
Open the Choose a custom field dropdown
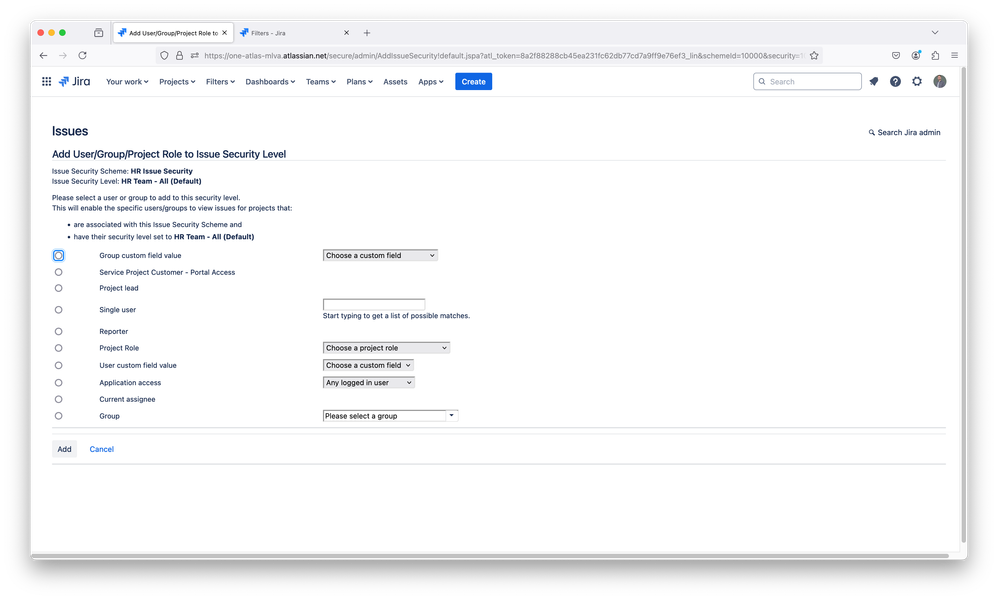coord(380,254)
